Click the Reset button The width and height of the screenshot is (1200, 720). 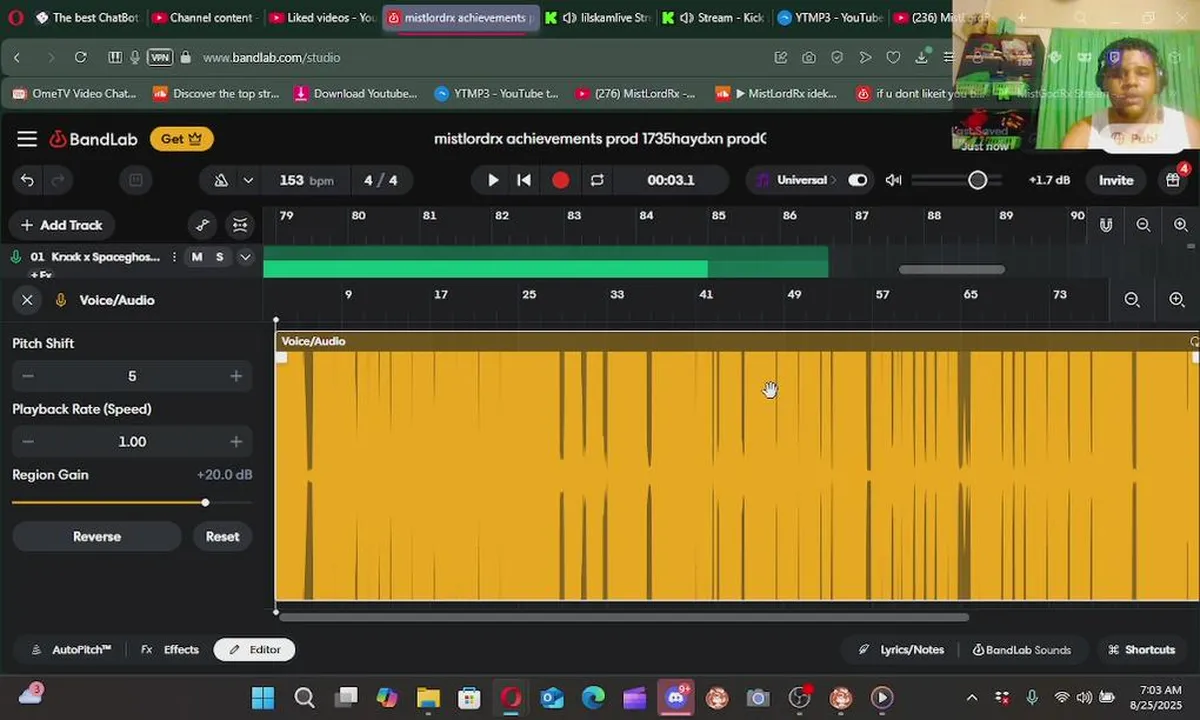[222, 536]
